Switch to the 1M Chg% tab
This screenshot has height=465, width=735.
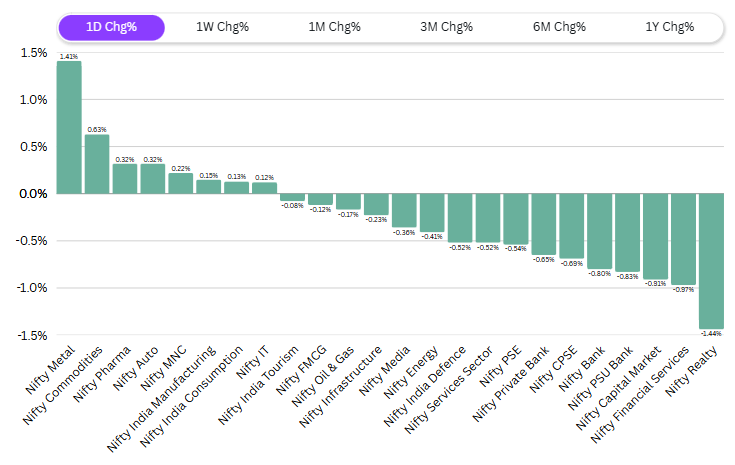click(334, 27)
